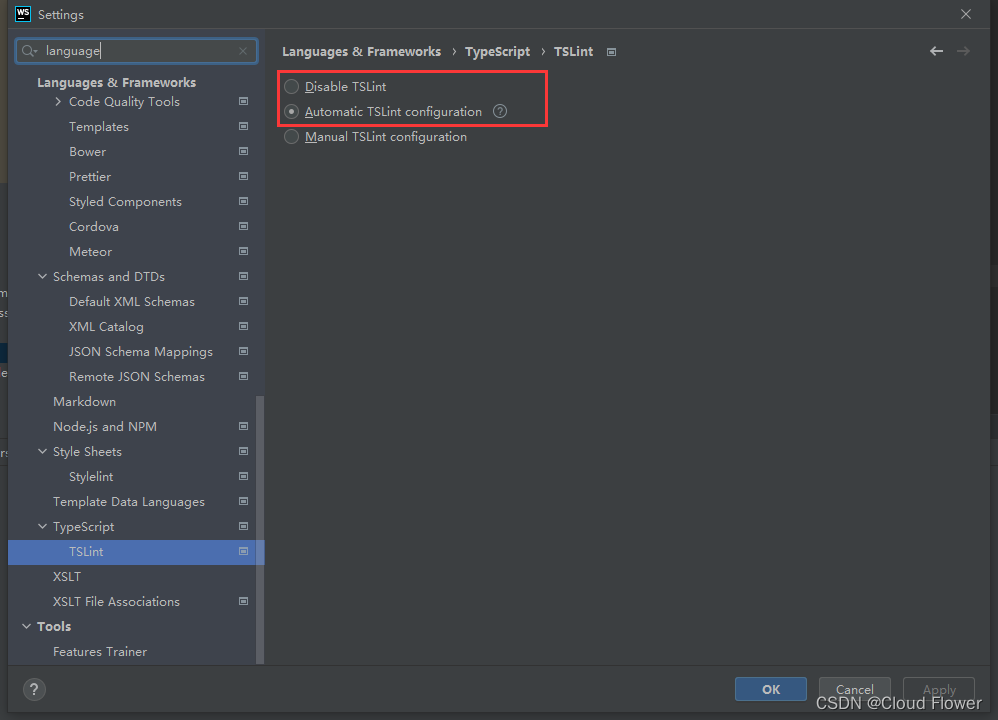Collapse the TypeScript tree node
This screenshot has width=998, height=720.
(41, 526)
